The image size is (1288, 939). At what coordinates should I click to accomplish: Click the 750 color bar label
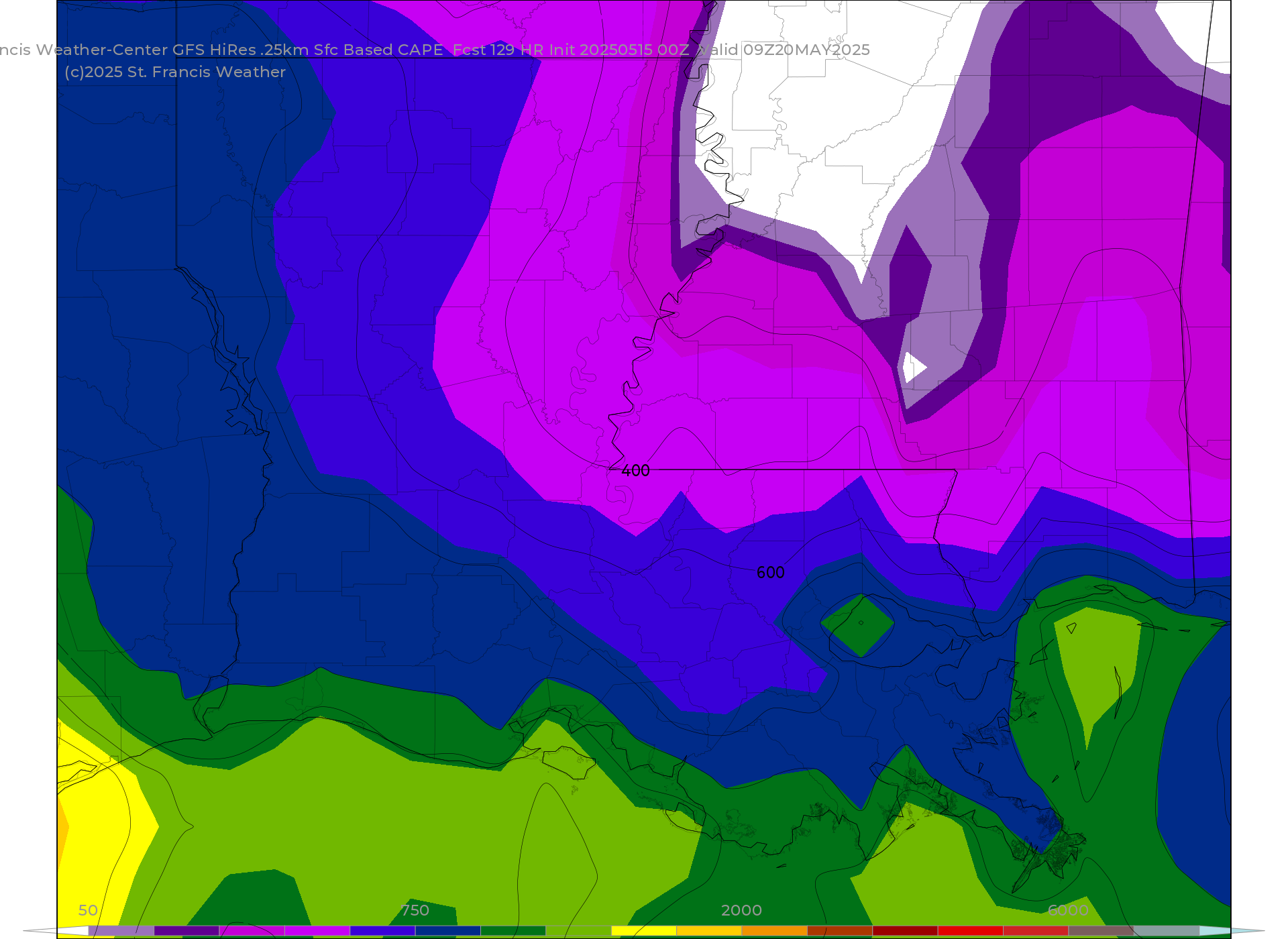[x=415, y=910]
